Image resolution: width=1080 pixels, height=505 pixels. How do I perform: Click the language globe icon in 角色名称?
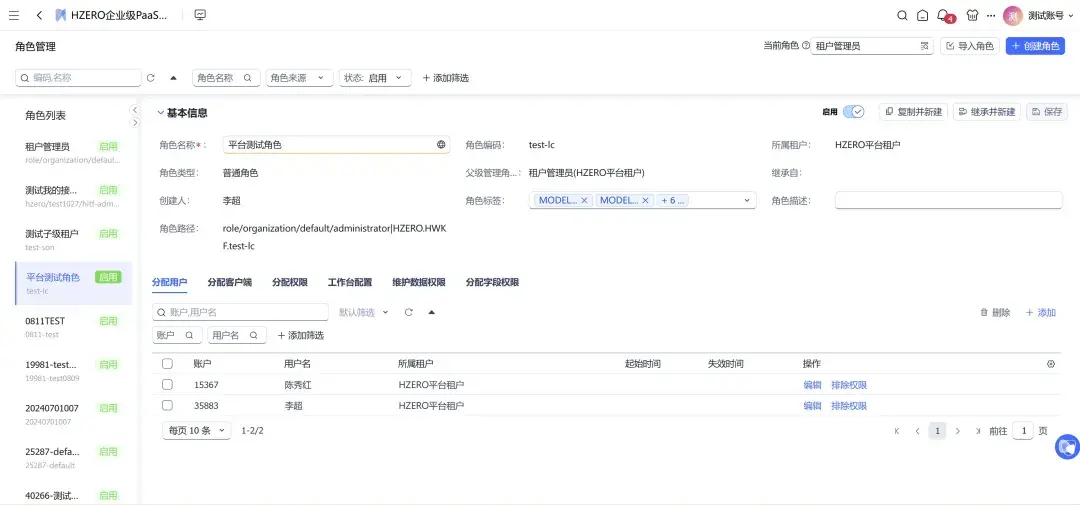441,145
